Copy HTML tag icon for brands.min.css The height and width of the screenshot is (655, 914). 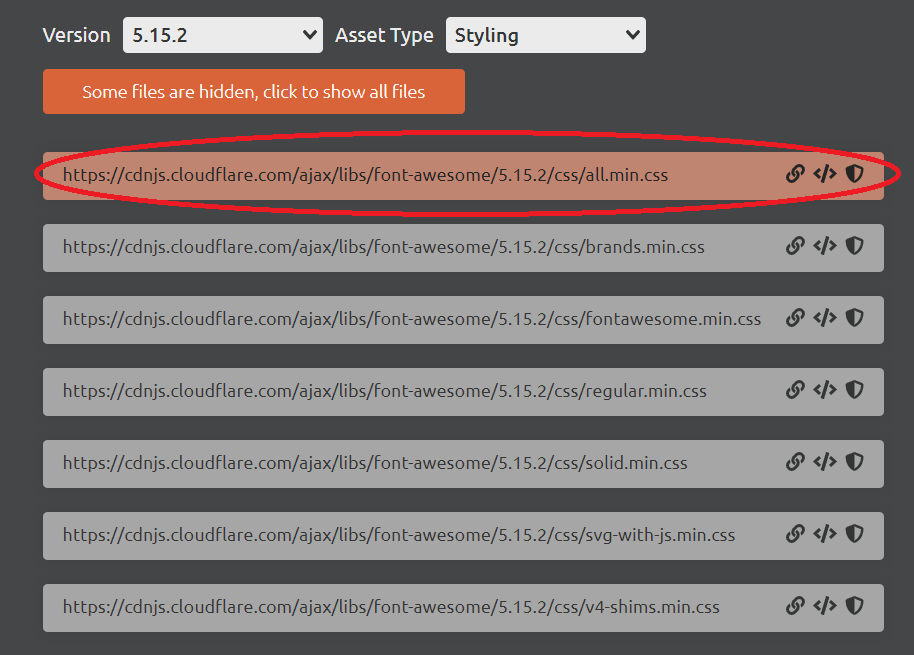pyautogui.click(x=825, y=246)
